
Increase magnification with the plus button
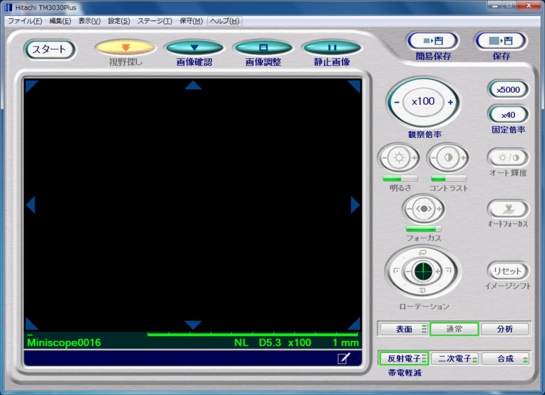(450, 102)
